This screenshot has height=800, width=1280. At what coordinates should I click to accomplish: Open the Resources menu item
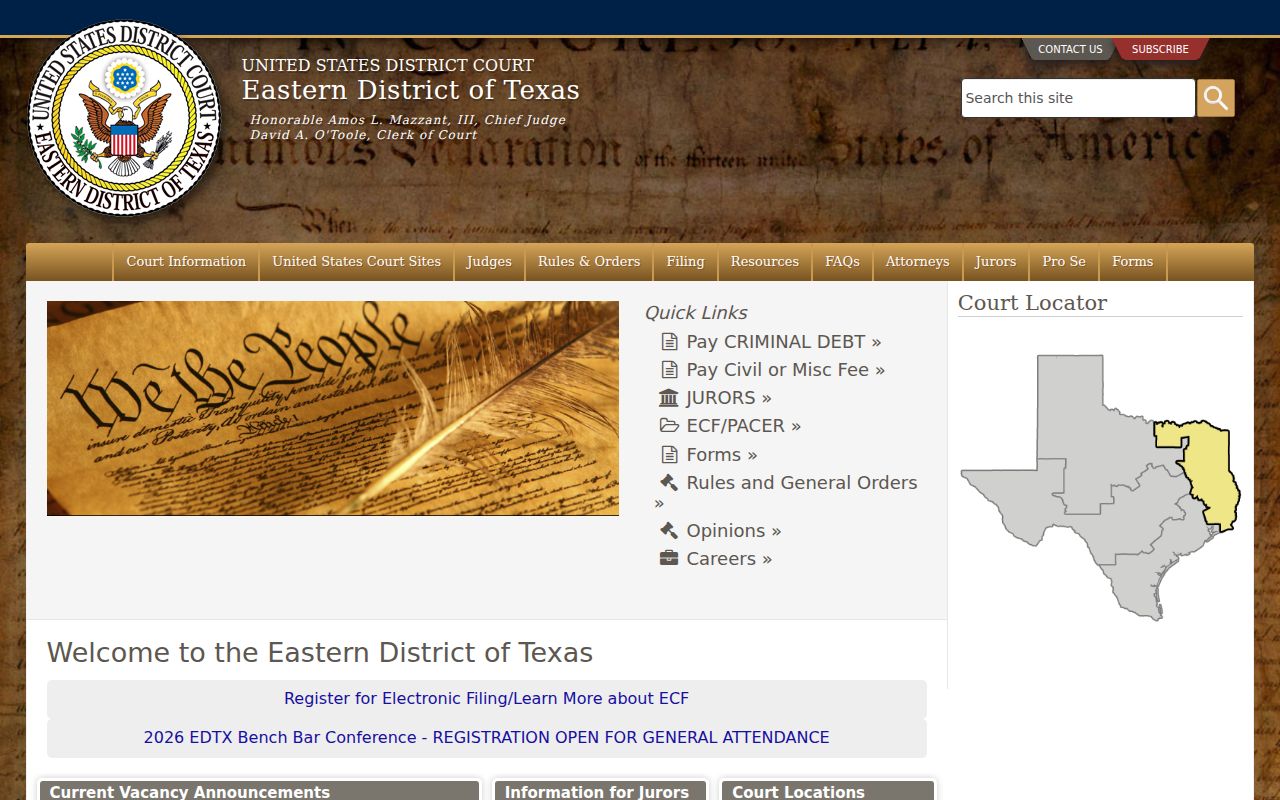click(764, 262)
